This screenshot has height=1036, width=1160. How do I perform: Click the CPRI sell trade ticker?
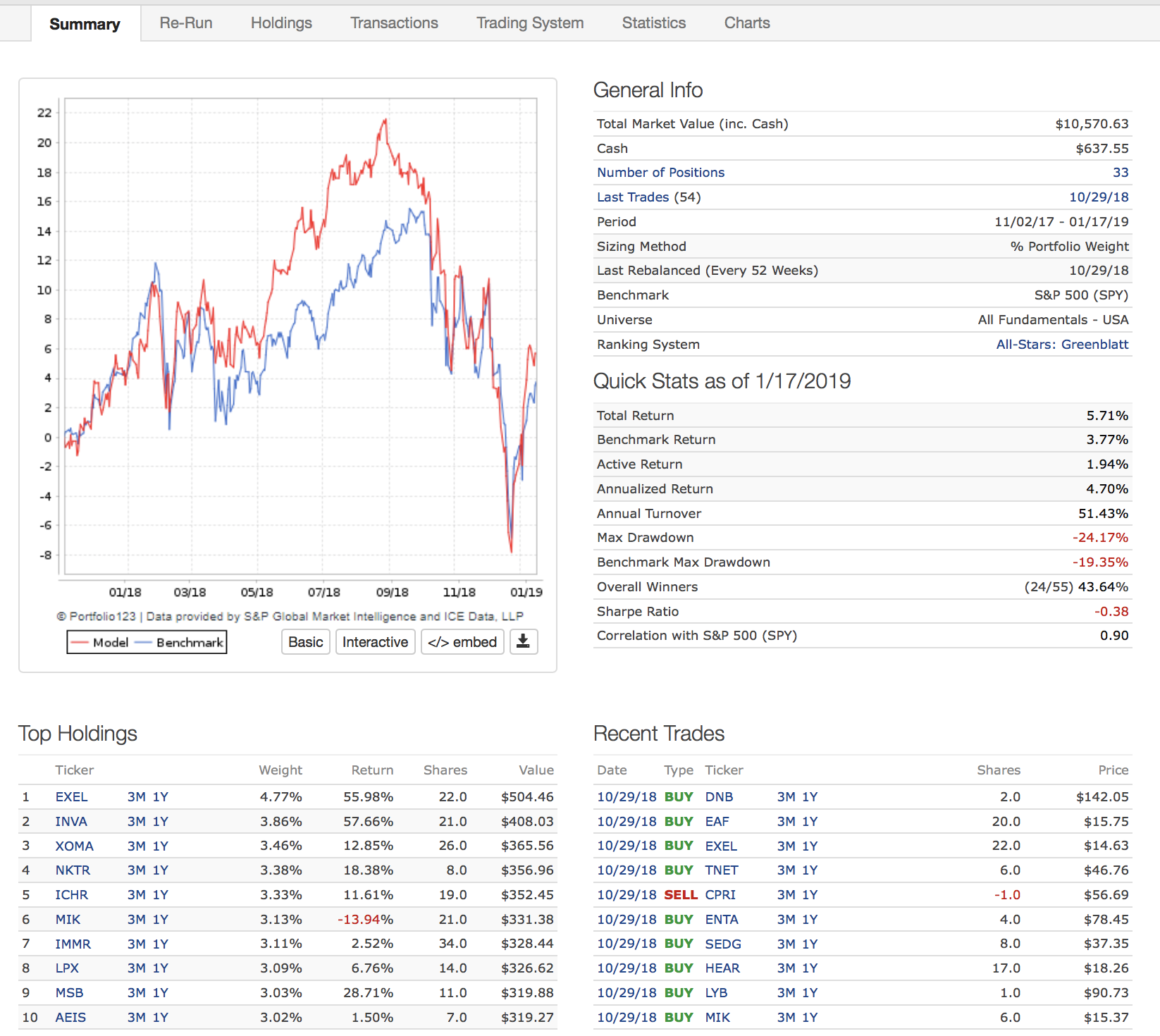pyautogui.click(x=720, y=895)
